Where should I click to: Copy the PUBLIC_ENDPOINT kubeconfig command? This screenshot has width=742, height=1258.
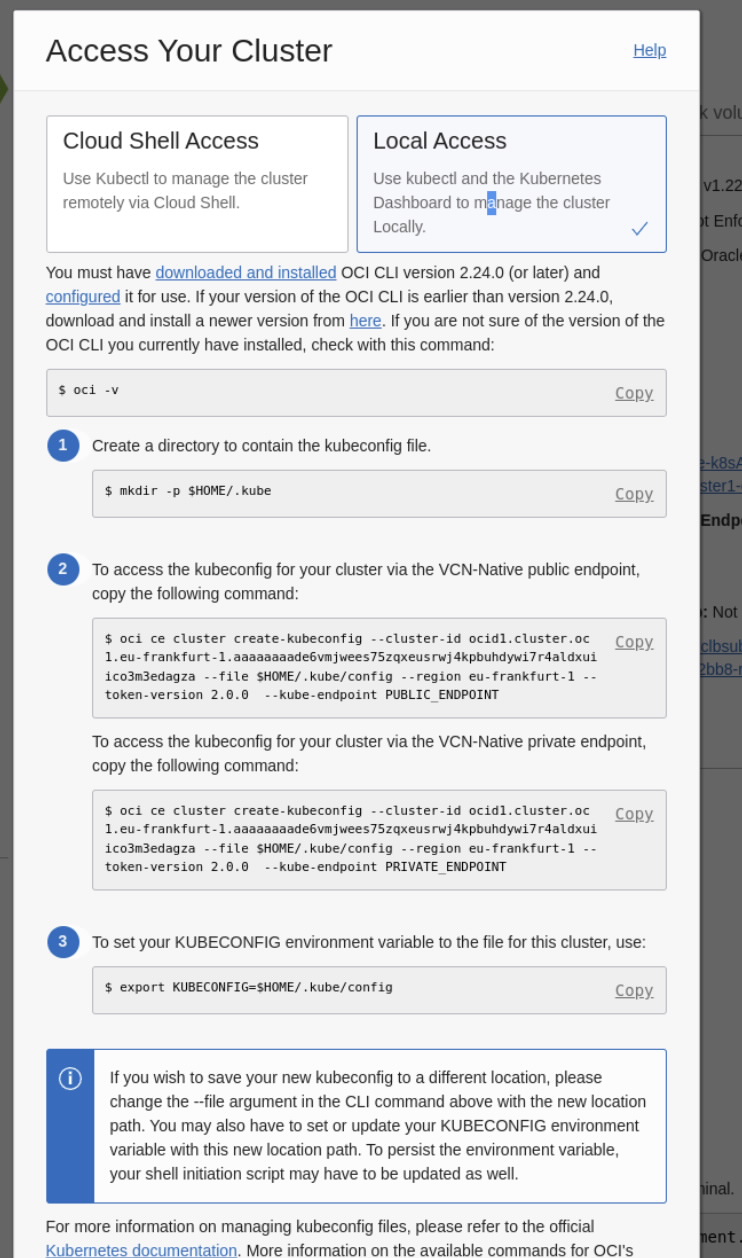point(634,642)
